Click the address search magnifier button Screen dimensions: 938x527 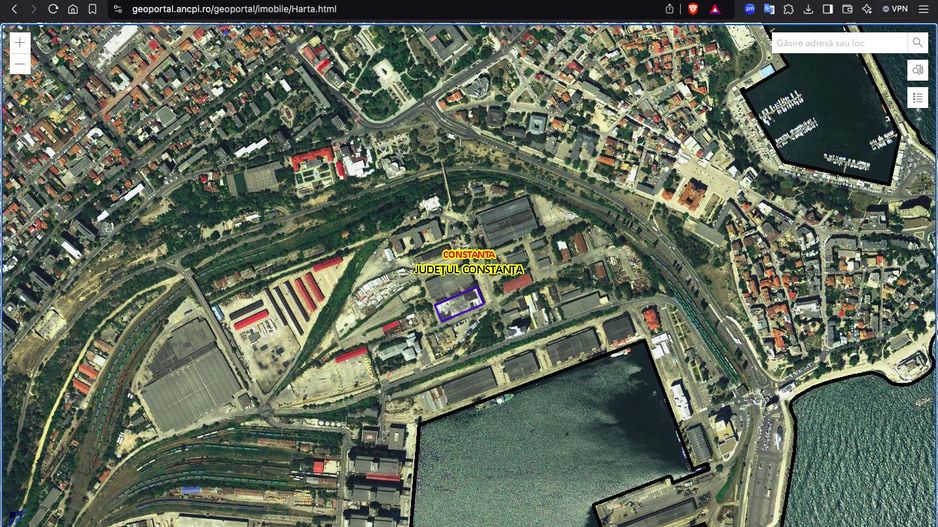(x=917, y=43)
